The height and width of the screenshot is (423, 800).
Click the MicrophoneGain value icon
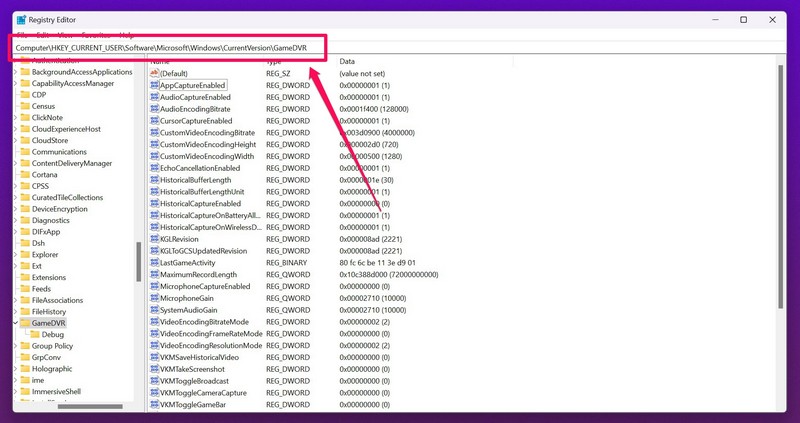pyautogui.click(x=154, y=298)
